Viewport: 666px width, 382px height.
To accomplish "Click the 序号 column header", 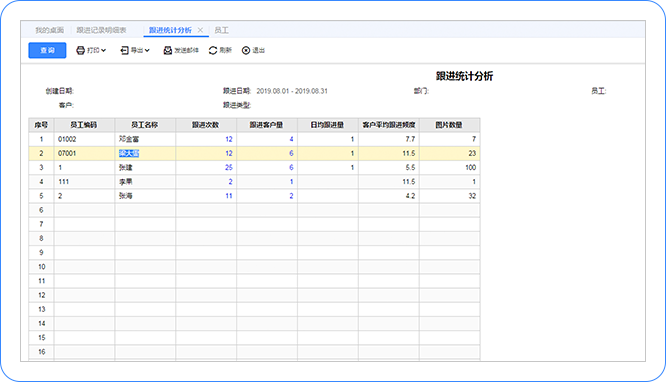I will 41,125.
